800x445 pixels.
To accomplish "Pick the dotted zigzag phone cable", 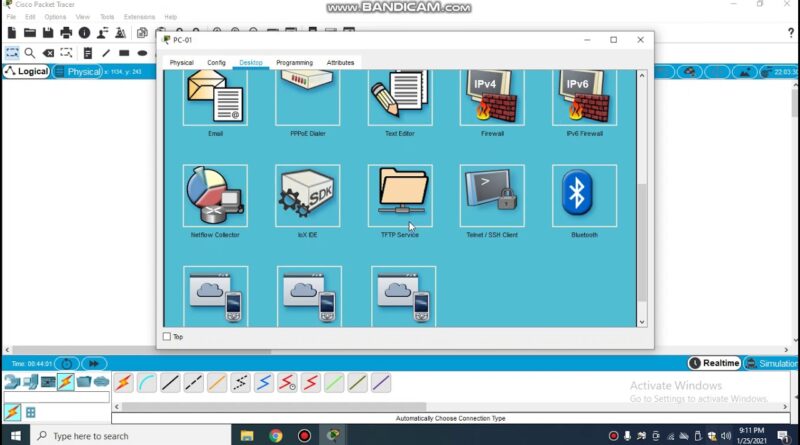I will [240, 383].
